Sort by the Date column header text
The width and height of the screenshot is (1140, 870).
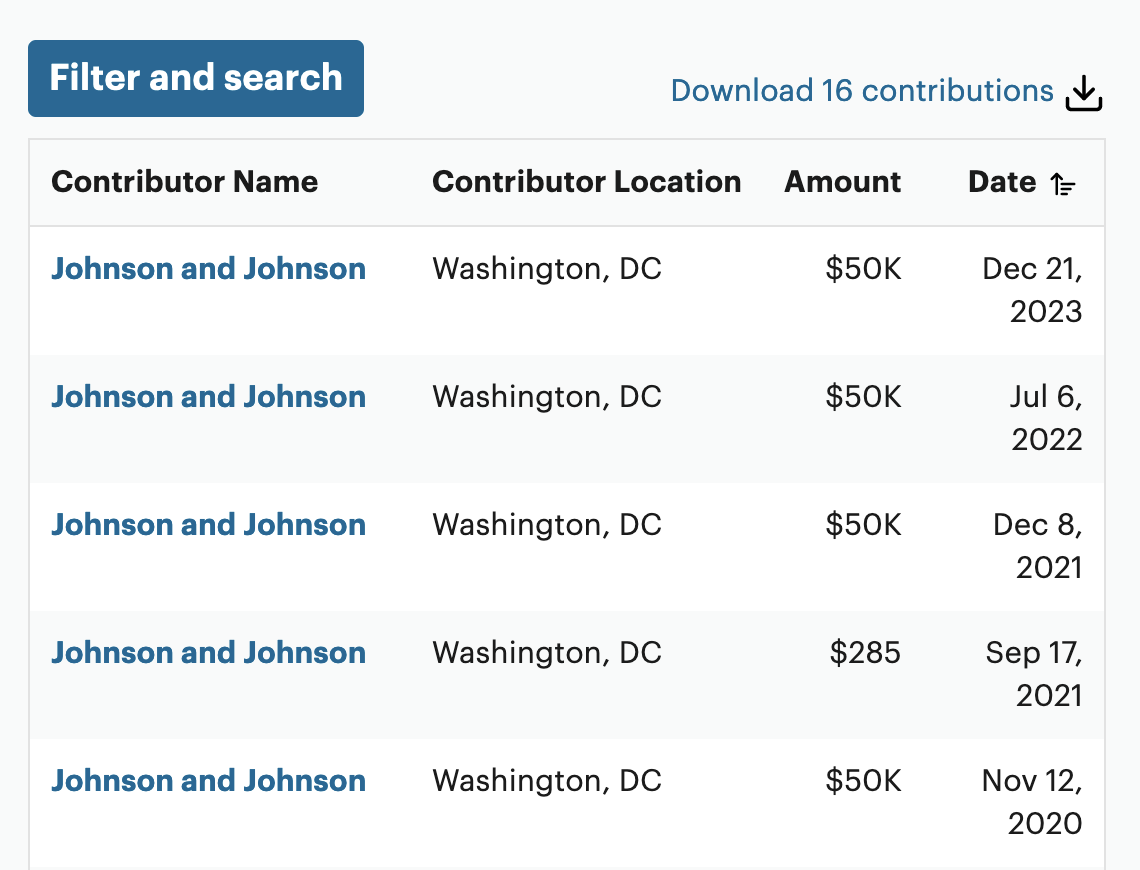[1002, 182]
